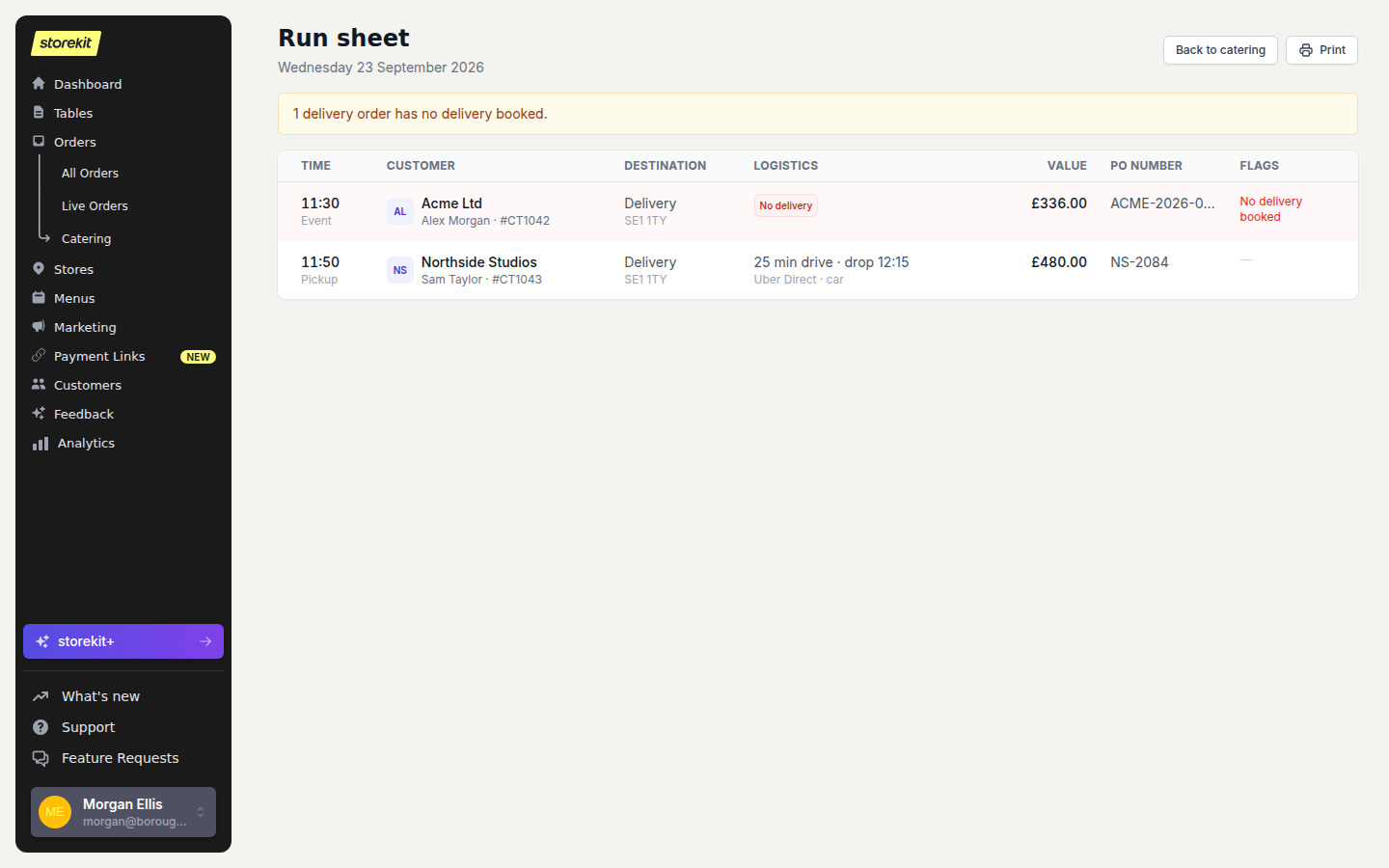This screenshot has height=868, width=1389.
Task: Click the £480.00 order value
Action: [1059, 262]
